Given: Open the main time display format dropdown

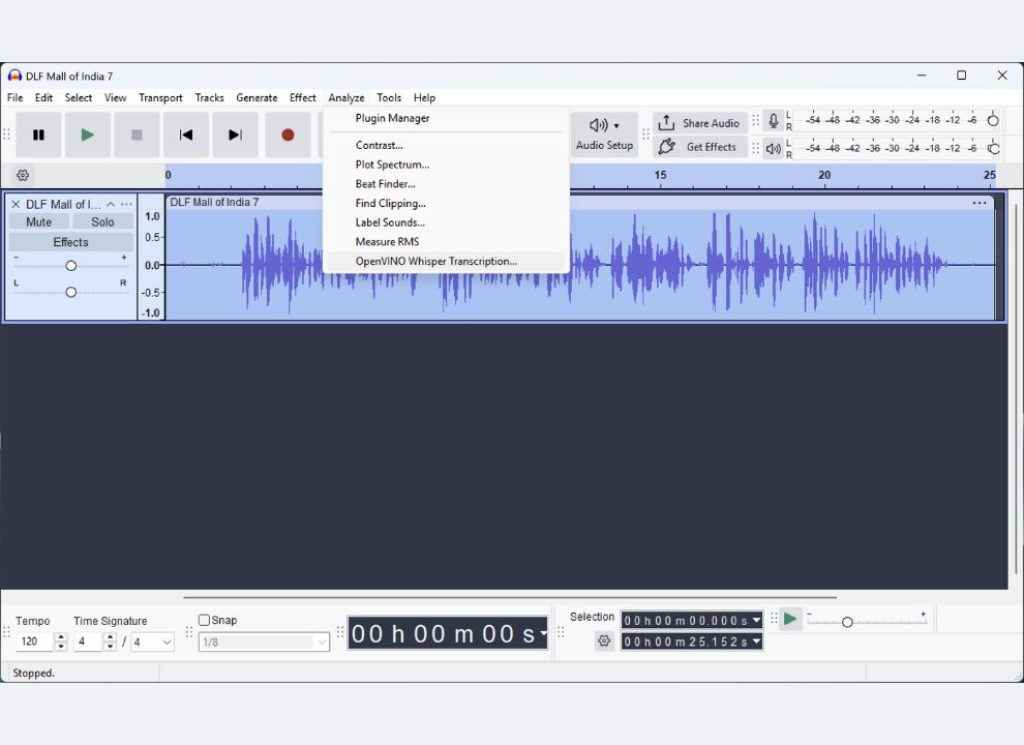Looking at the screenshot, I should [x=543, y=633].
